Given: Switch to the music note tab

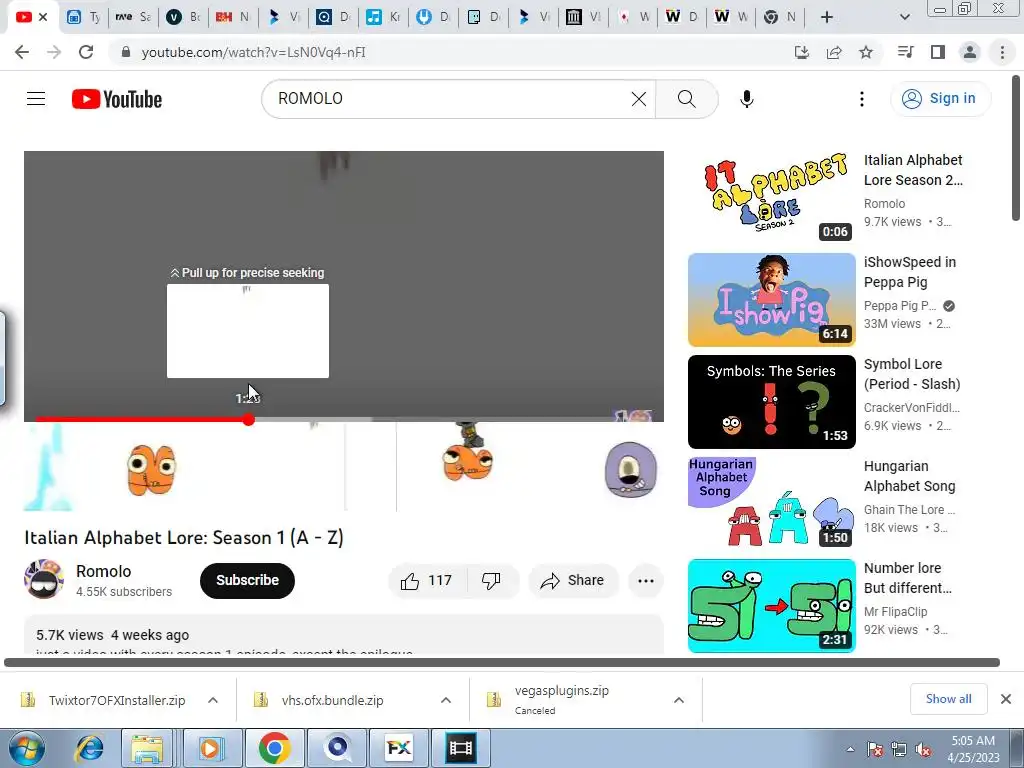Looking at the screenshot, I should click(383, 17).
